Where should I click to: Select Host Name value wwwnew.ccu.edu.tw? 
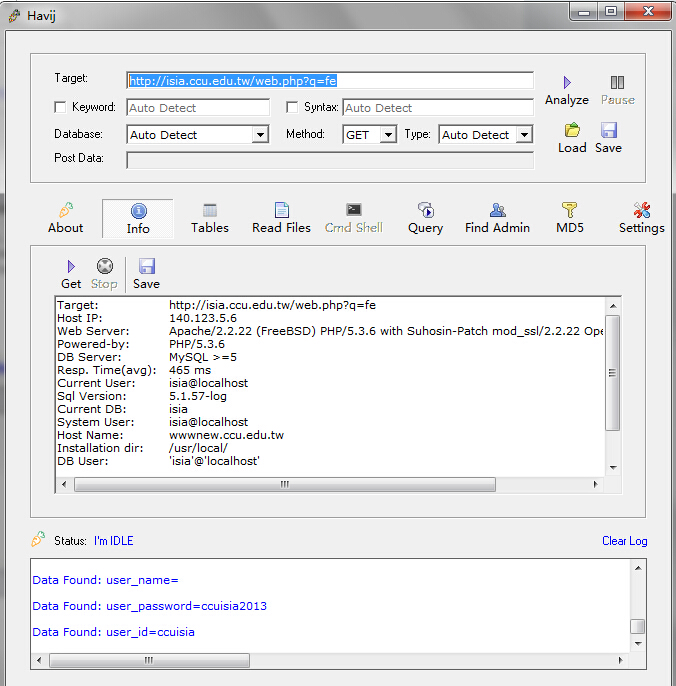click(x=227, y=435)
